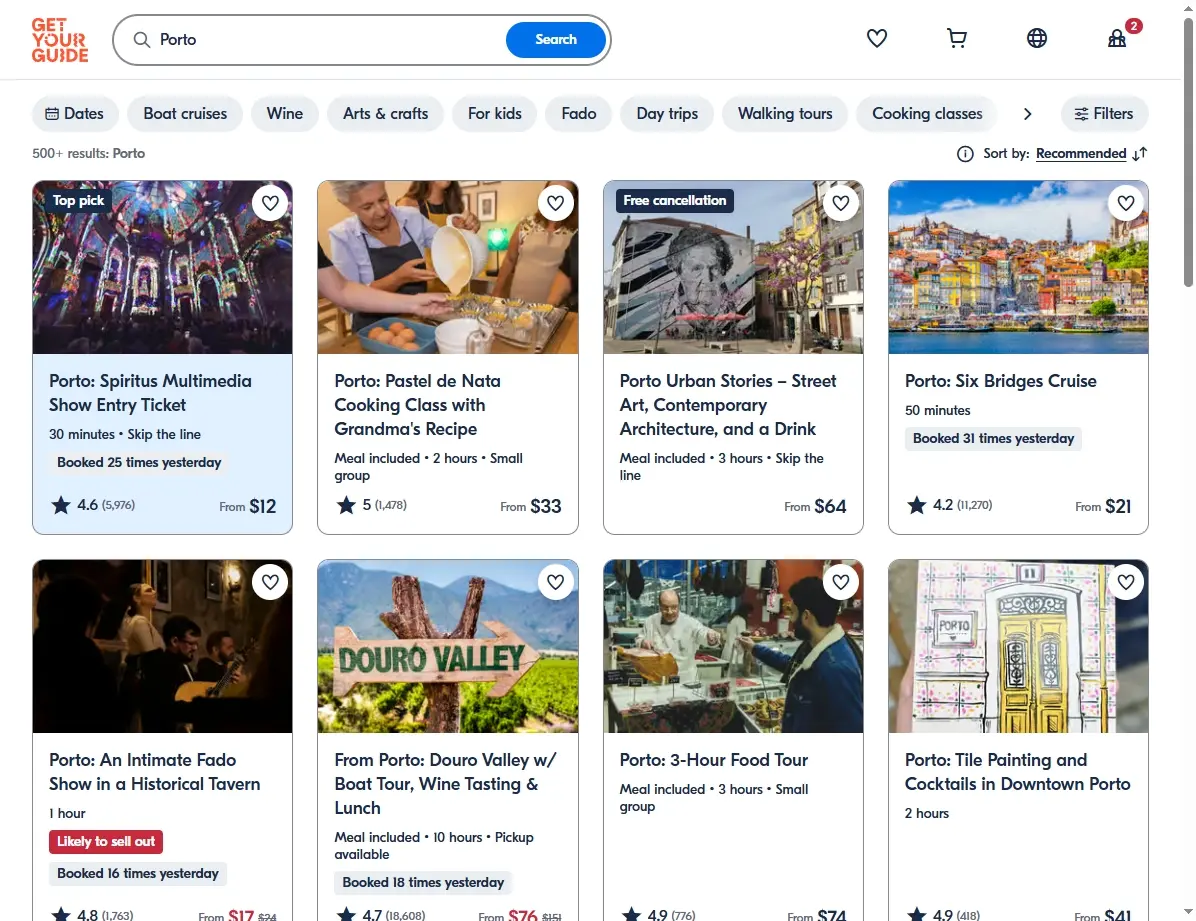Select the Arts & crafts category chip

[x=385, y=114]
